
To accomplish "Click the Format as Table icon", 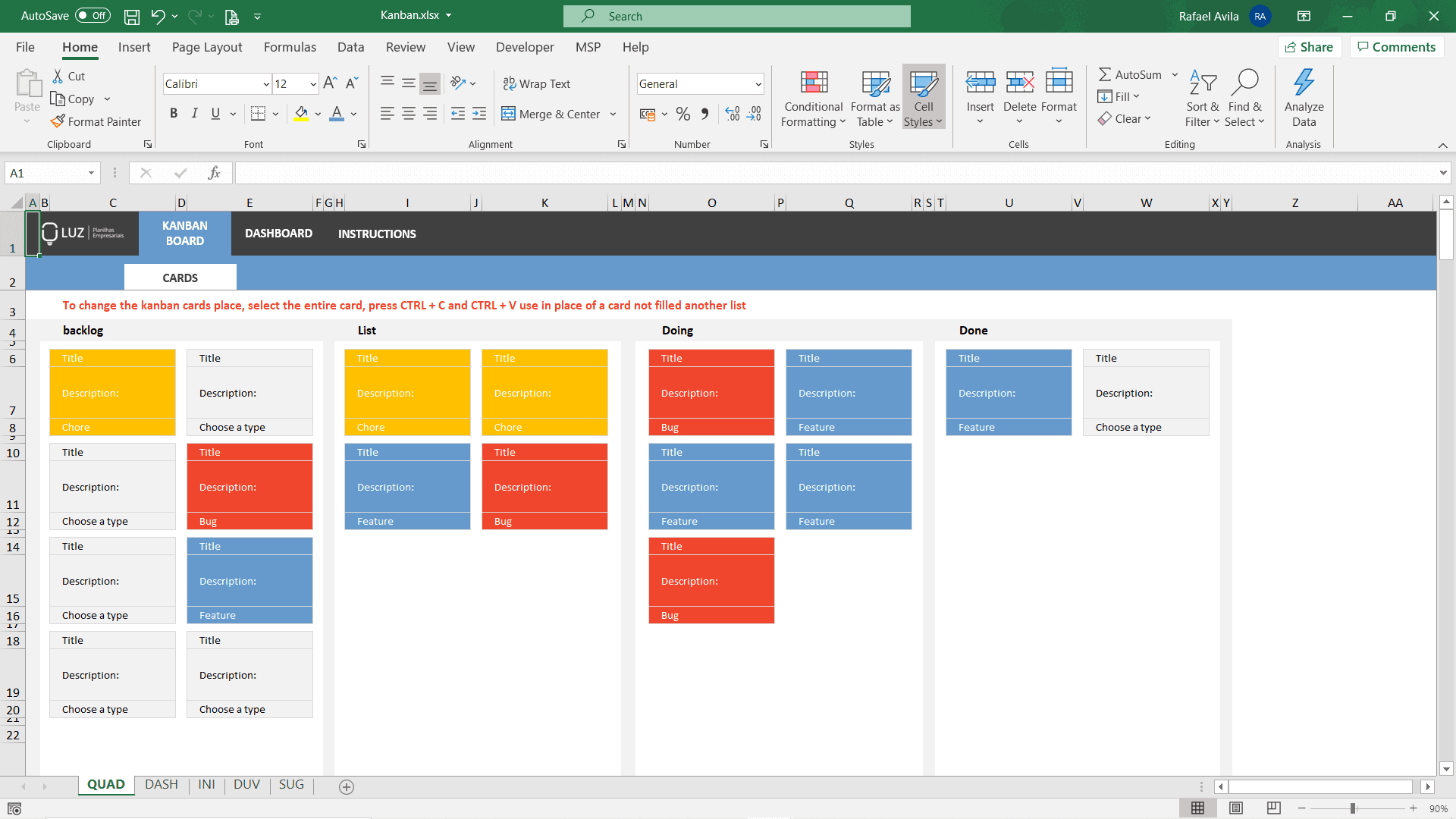I will [x=874, y=83].
